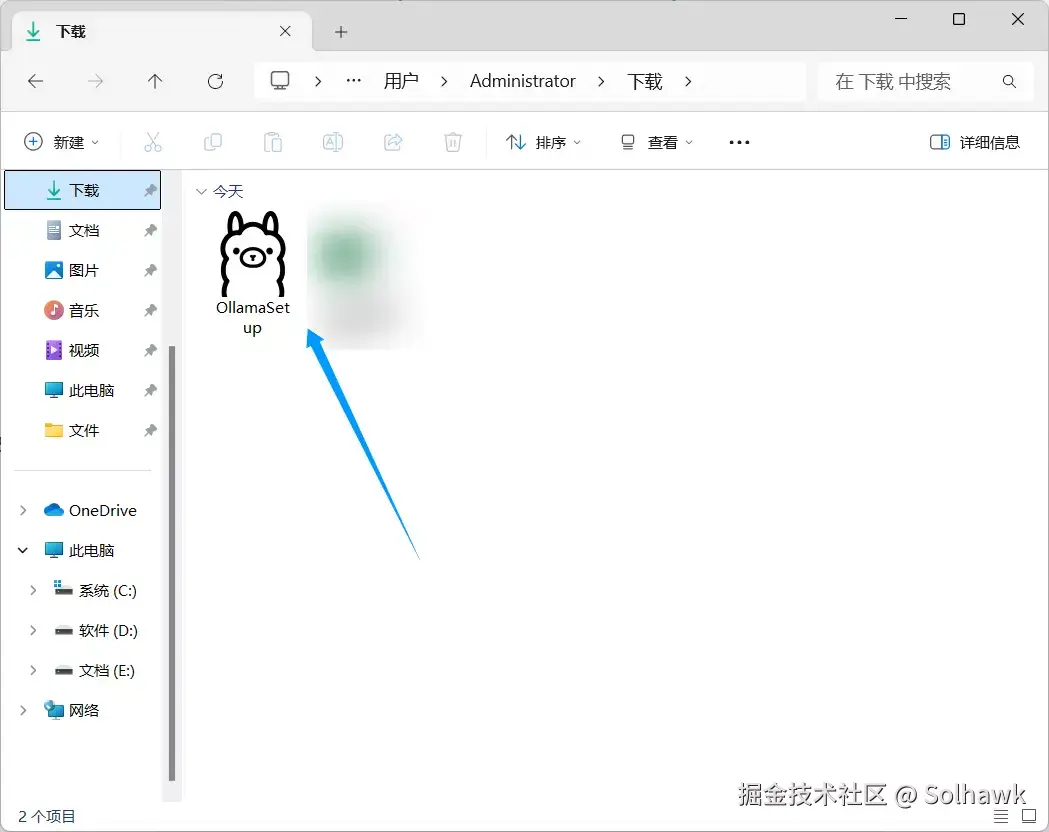Navigate to Administrator in the breadcrumb
1049x832 pixels.
[x=522, y=81]
